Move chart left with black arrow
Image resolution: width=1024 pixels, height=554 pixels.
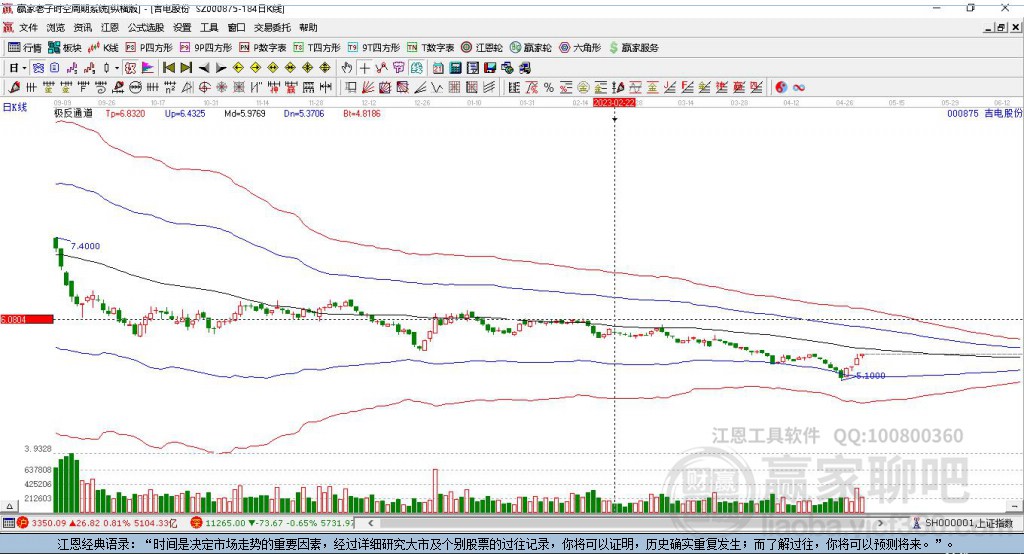(204, 68)
